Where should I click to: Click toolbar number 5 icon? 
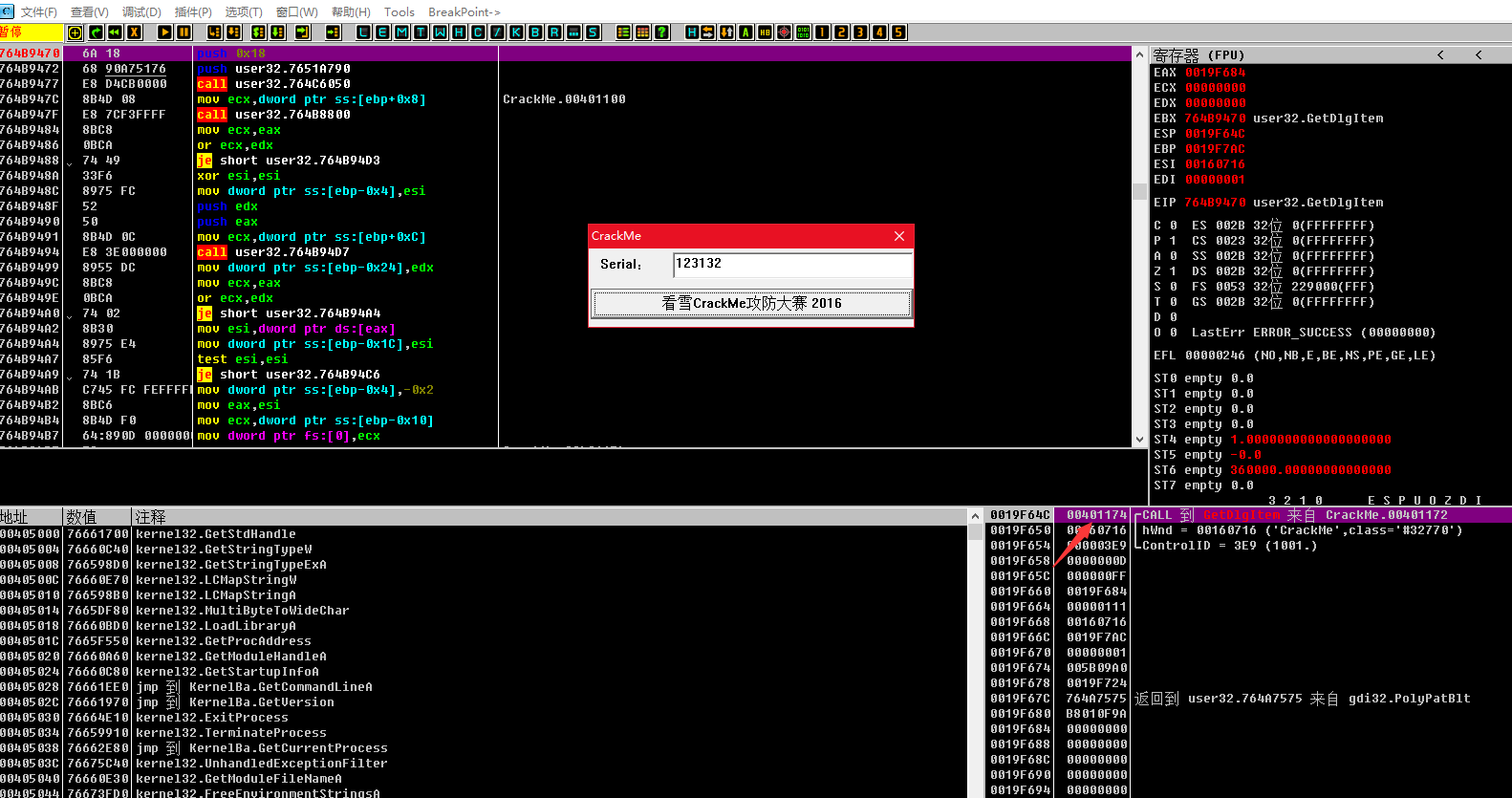(x=898, y=32)
